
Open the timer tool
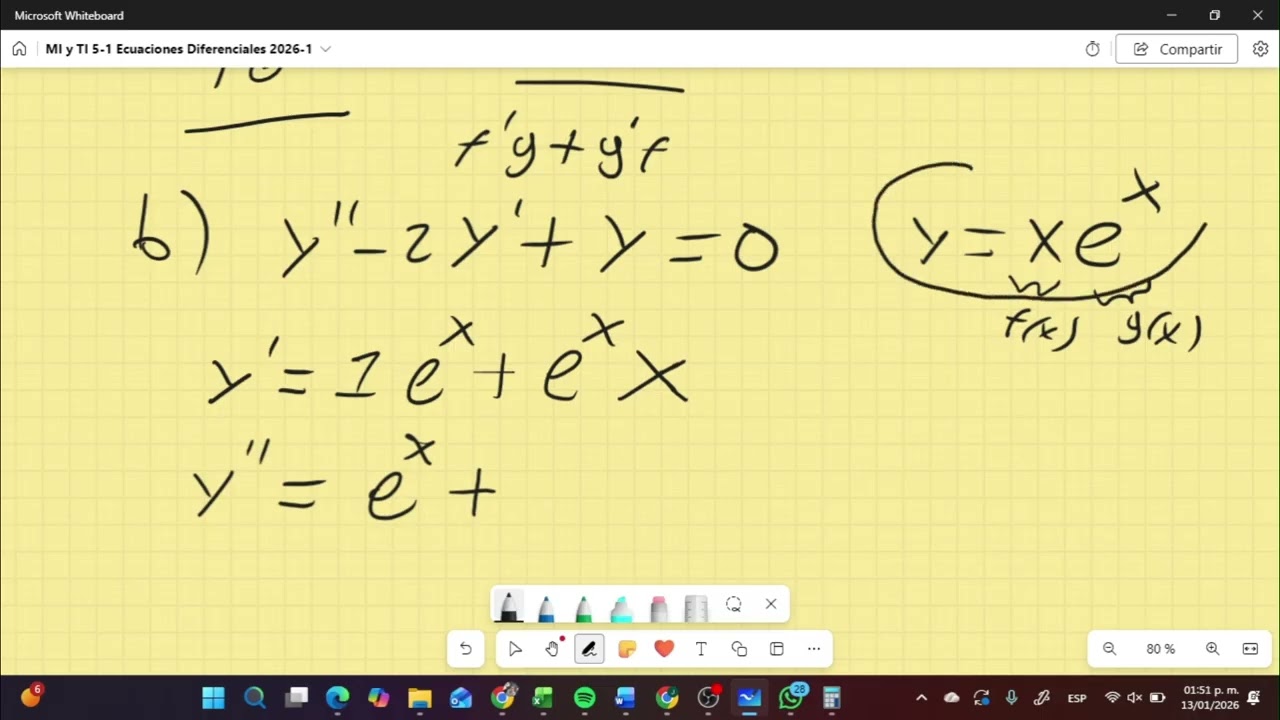tap(1092, 49)
